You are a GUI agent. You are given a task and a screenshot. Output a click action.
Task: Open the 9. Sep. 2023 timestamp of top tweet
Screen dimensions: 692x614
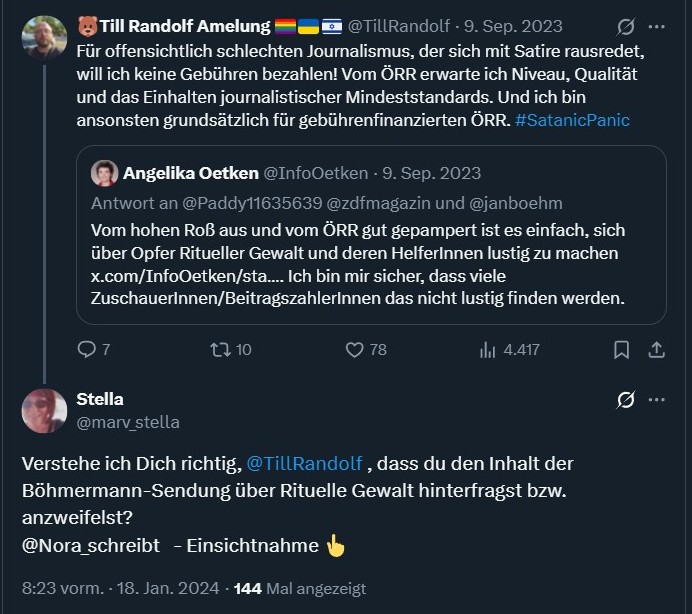click(x=525, y=26)
